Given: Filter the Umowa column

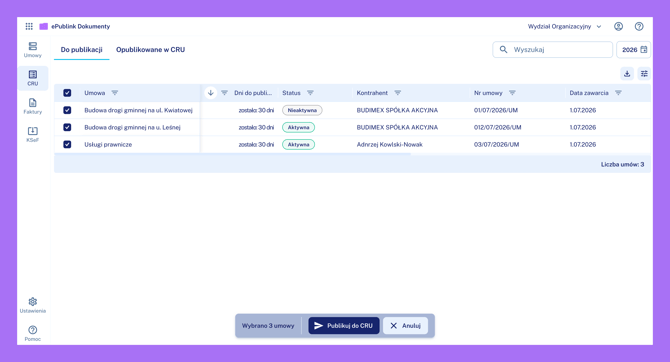Looking at the screenshot, I should pos(115,93).
